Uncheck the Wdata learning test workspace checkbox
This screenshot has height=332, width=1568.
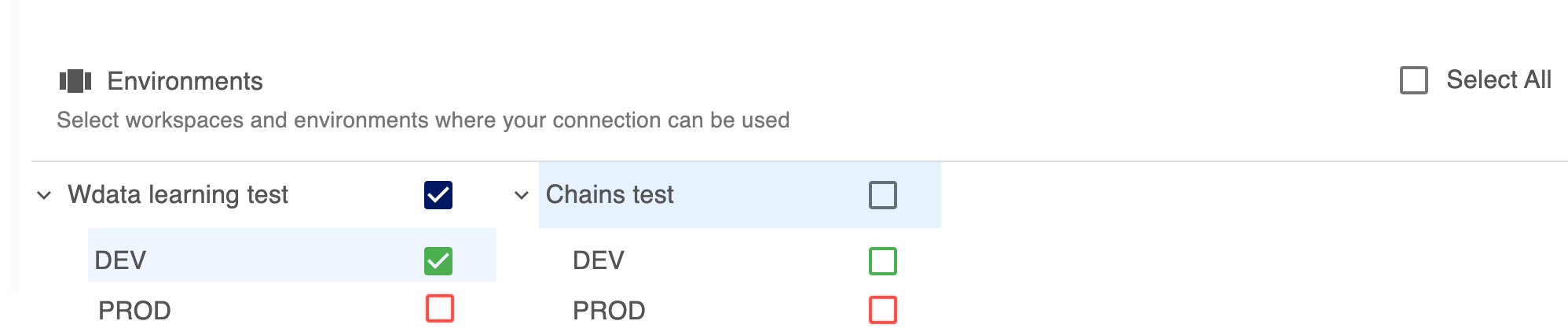click(438, 195)
